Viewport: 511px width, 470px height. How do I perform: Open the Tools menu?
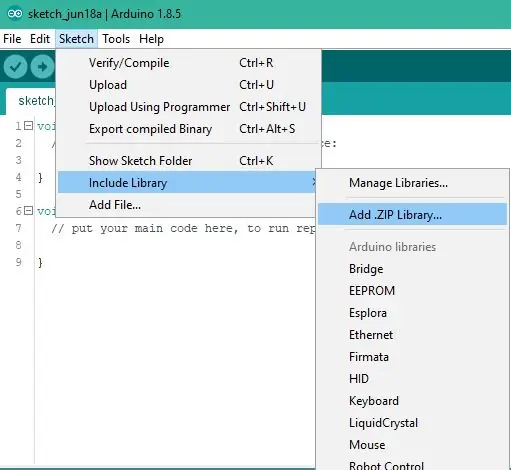tap(116, 39)
